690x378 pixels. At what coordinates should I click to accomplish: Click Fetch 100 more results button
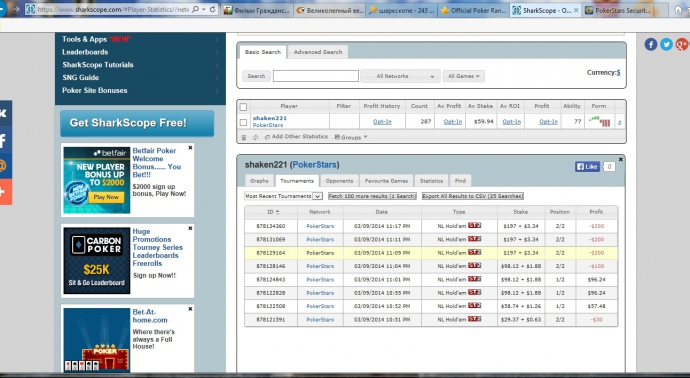[x=372, y=196]
